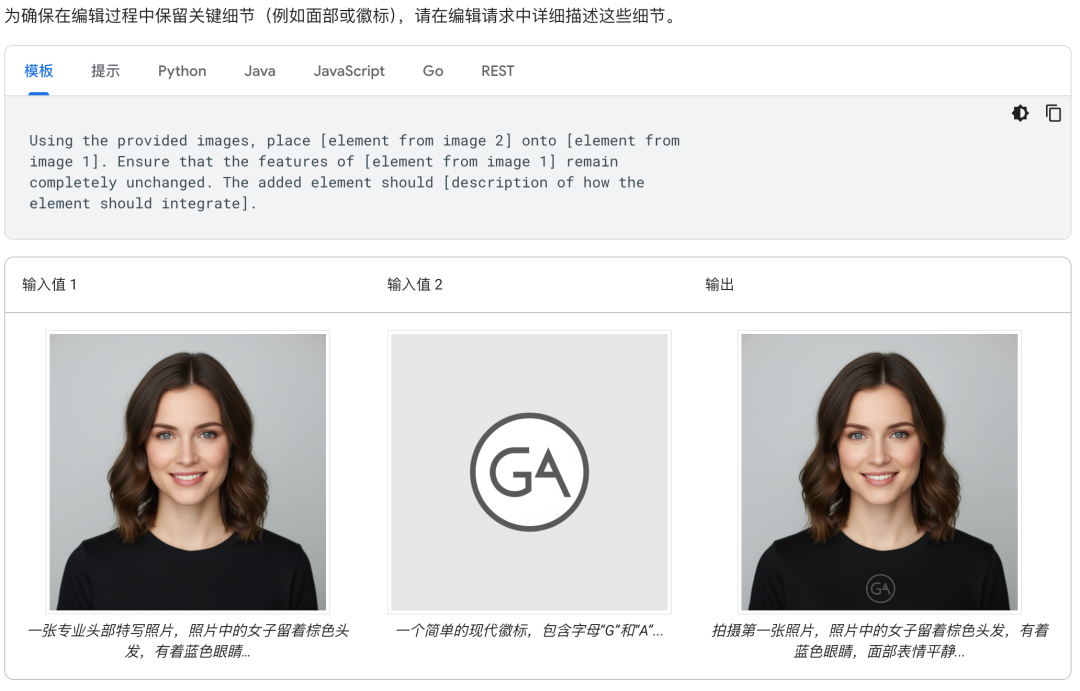1080x691 pixels.
Task: Click the 输入值 2 column header
Action: pyautogui.click(x=412, y=285)
